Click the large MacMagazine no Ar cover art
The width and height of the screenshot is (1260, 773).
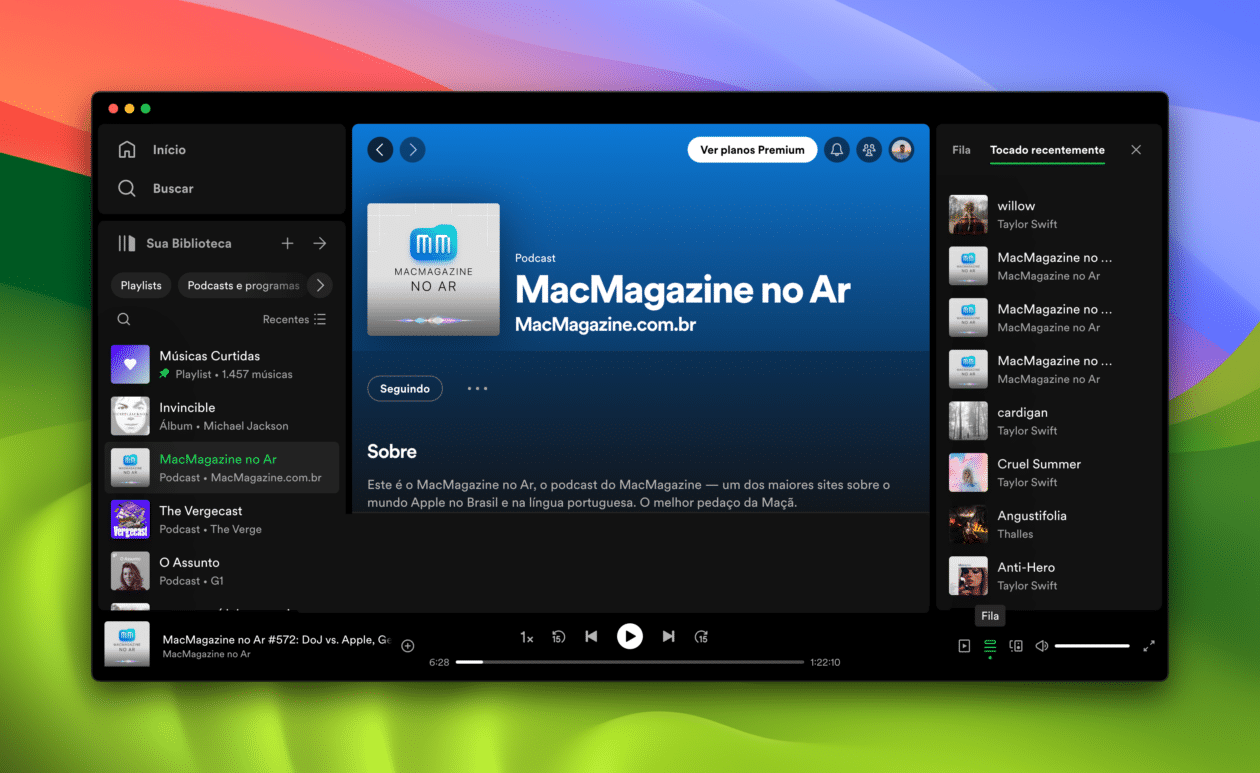pyautogui.click(x=433, y=269)
